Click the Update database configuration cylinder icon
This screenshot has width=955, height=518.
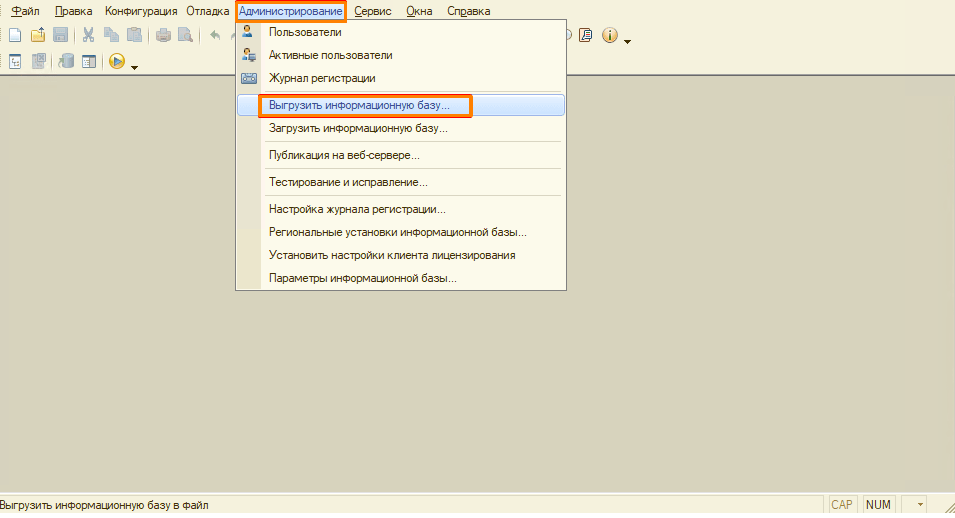(66, 62)
